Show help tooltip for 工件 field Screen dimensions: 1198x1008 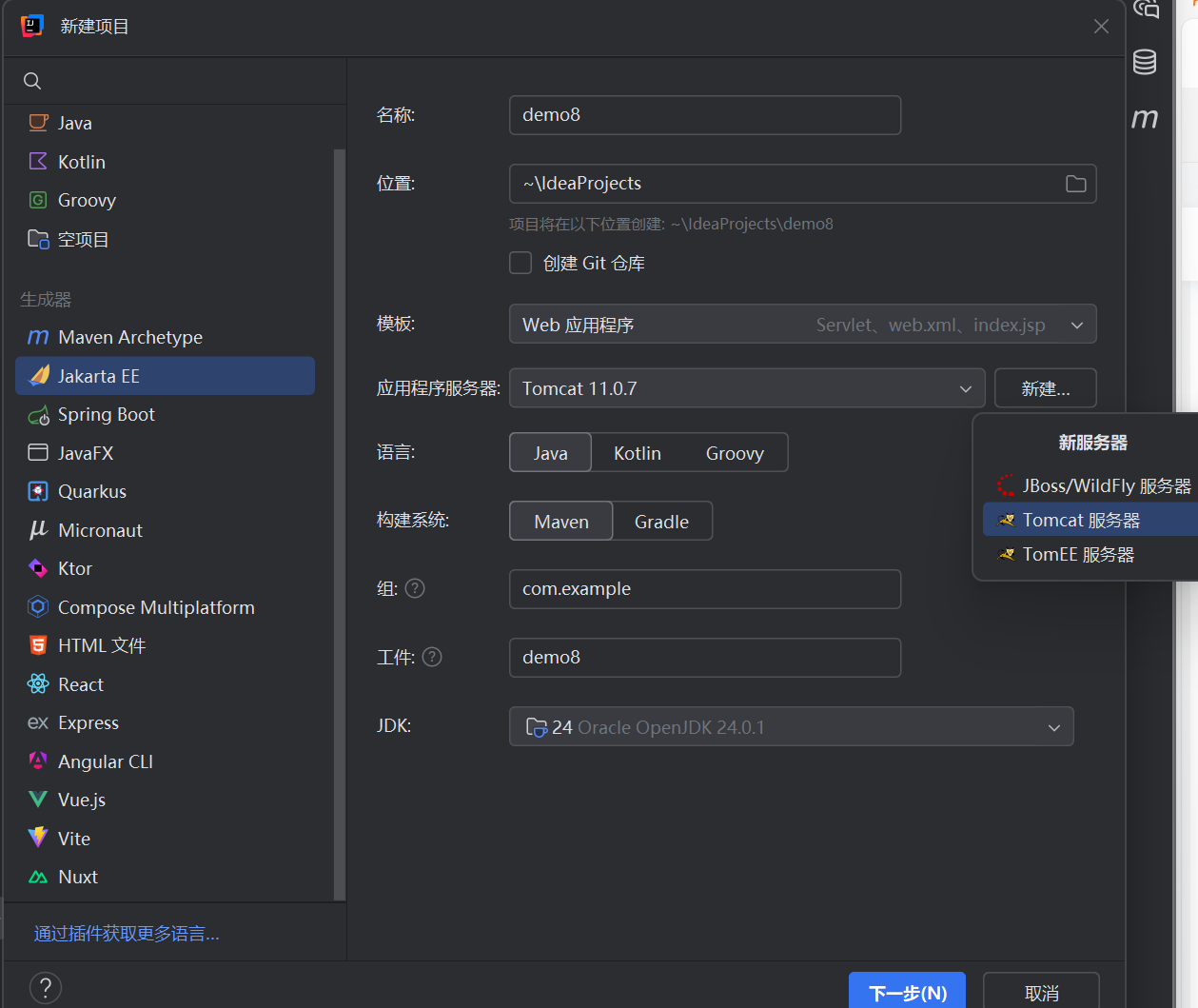[x=432, y=657]
